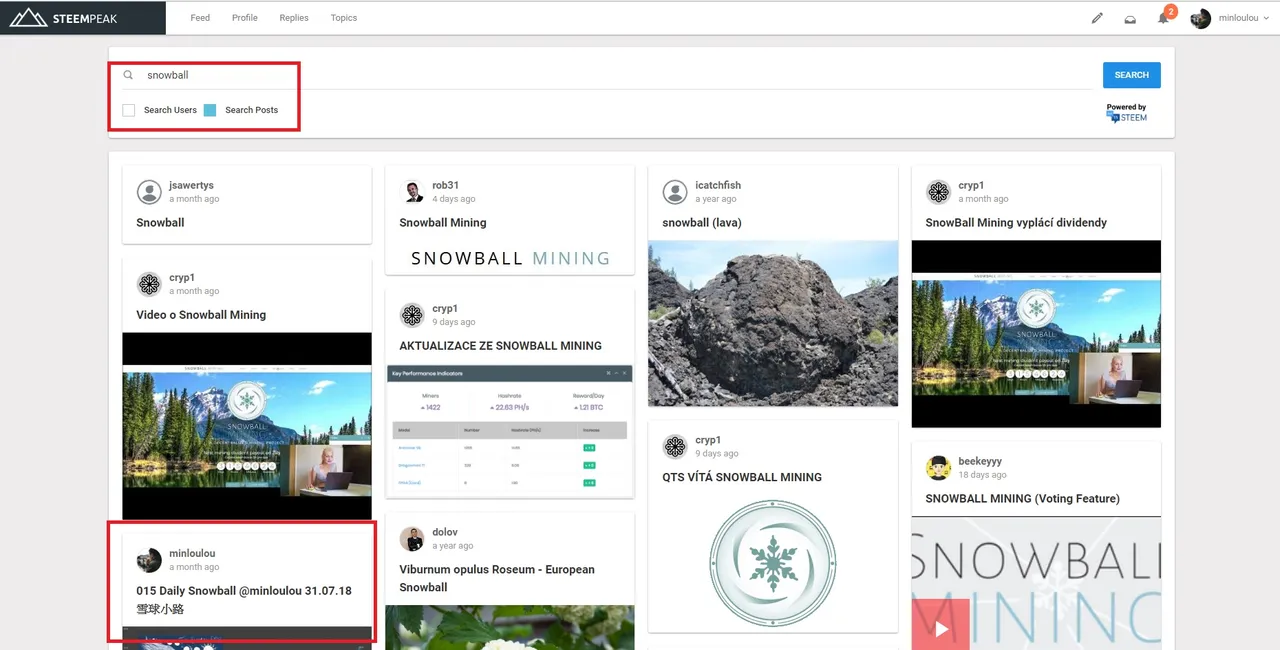Open SnowBall Mining vyplácí dividendy post

coord(1016,223)
